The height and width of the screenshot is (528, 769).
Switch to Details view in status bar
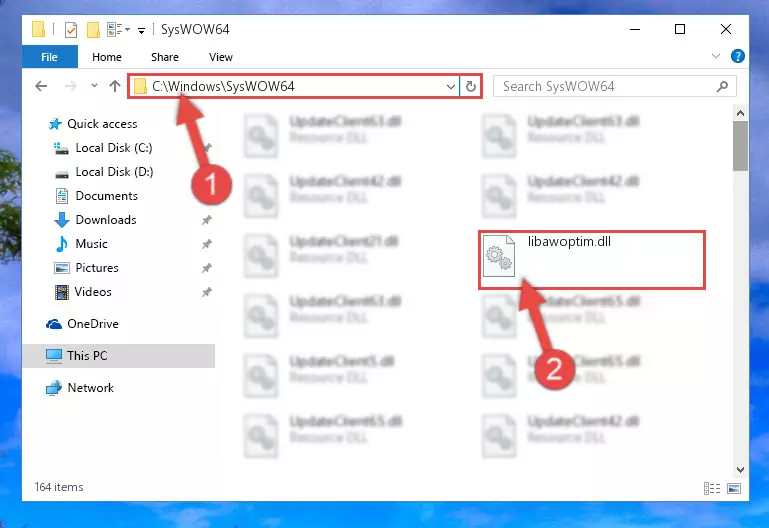pyautogui.click(x=712, y=488)
